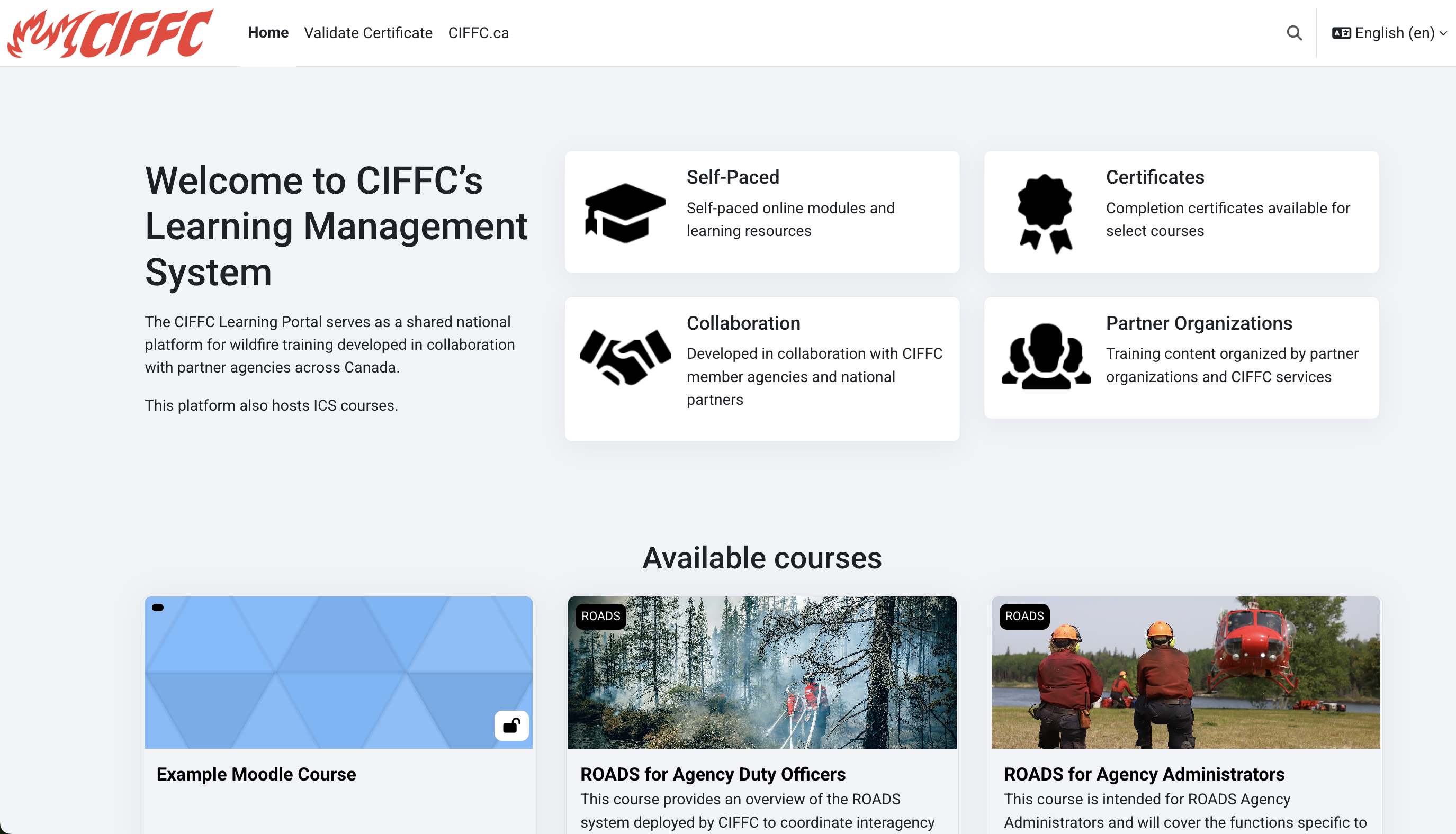The height and width of the screenshot is (834, 1456).
Task: Click the Welcome to CIFFC's Learning Management System heading
Action: click(336, 225)
